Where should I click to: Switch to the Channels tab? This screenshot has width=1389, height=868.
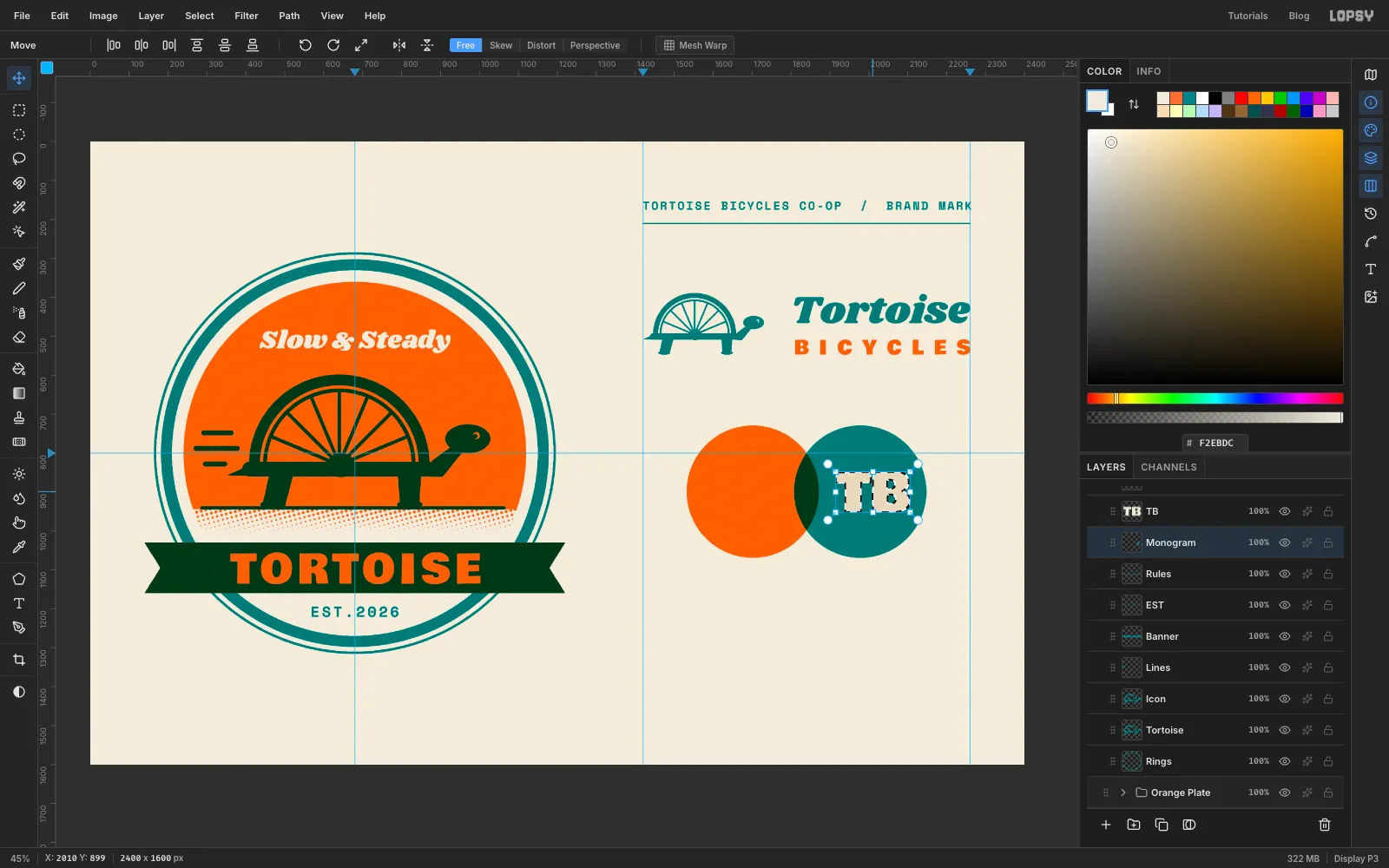click(x=1168, y=467)
